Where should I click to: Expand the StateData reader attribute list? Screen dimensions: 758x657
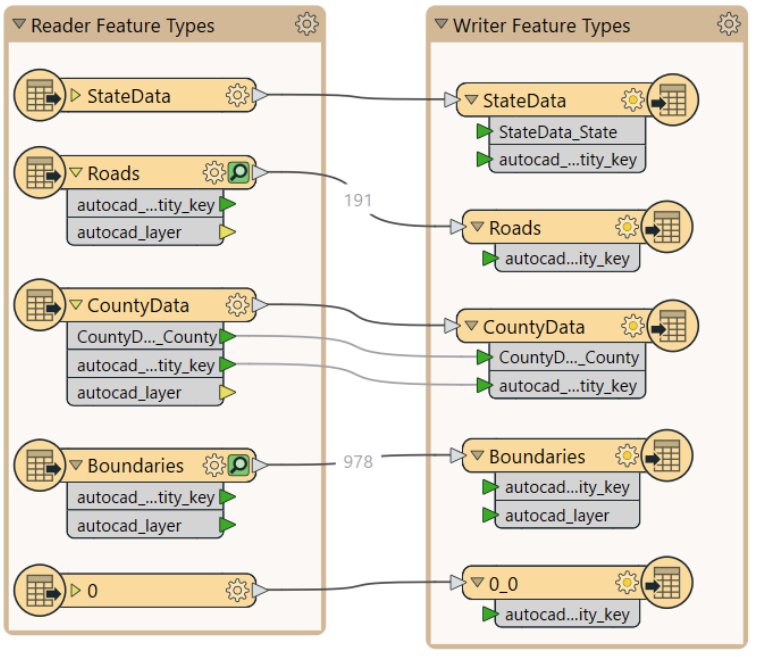tap(75, 95)
